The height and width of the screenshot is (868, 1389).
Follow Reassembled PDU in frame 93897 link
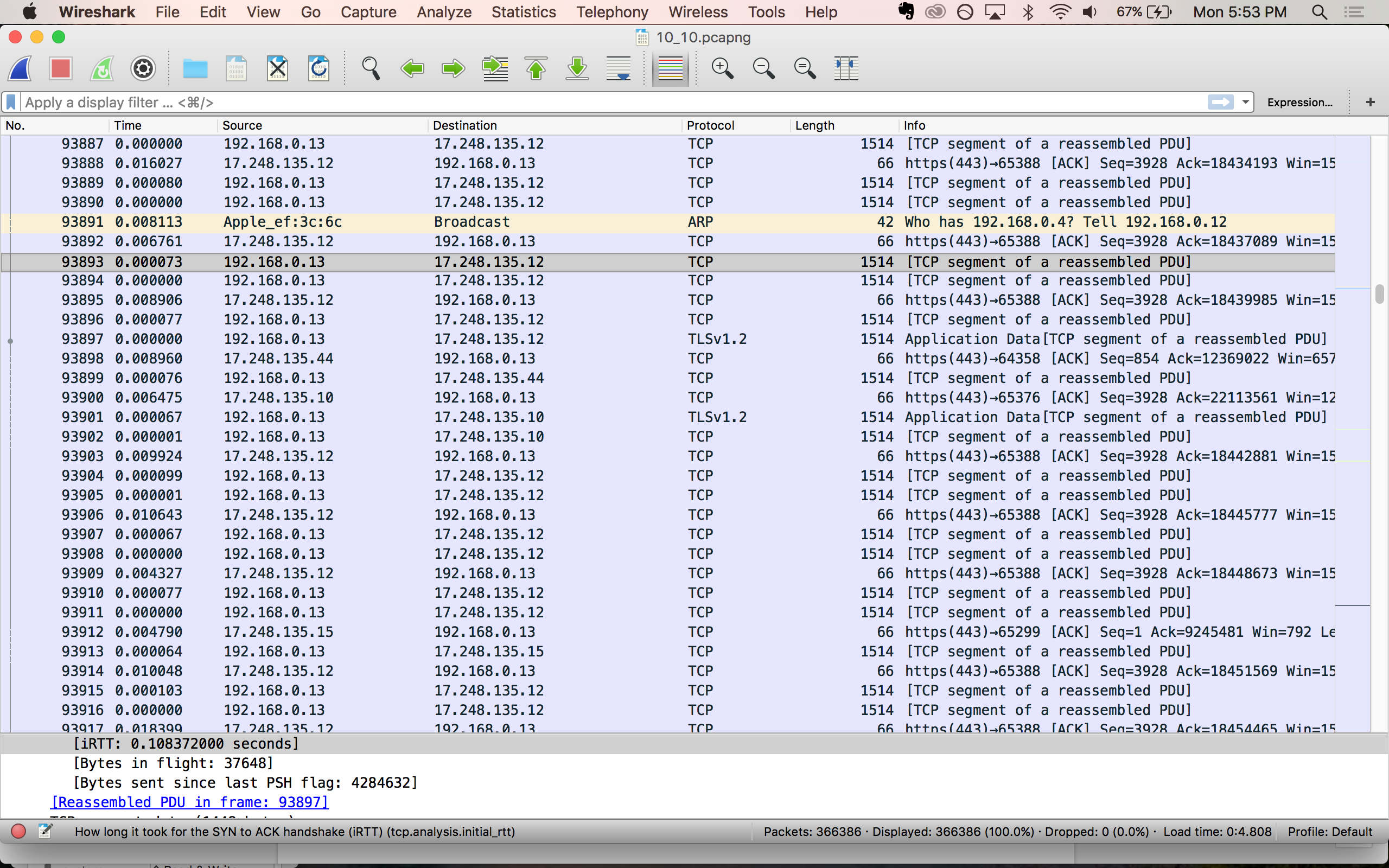click(190, 802)
